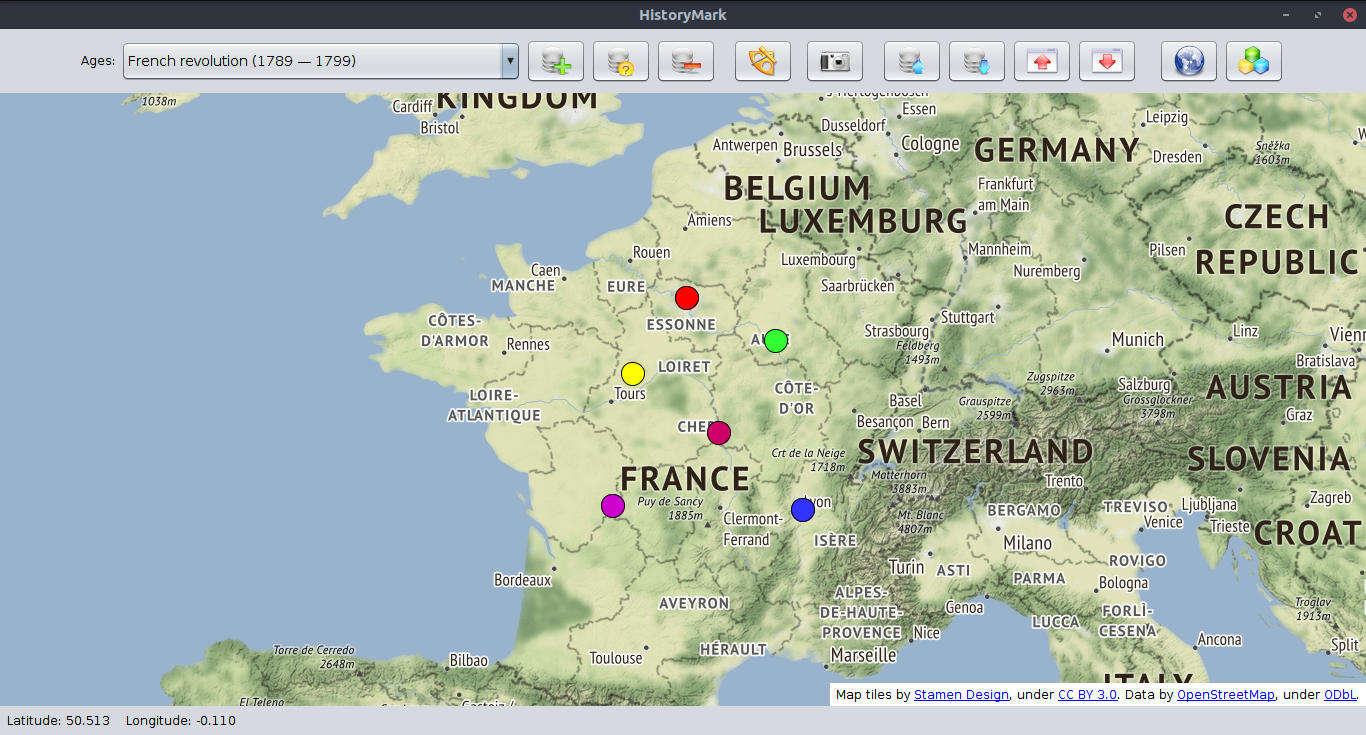Click the AUSTRIA label on map
Screen dimensions: 1366x735
[1279, 387]
